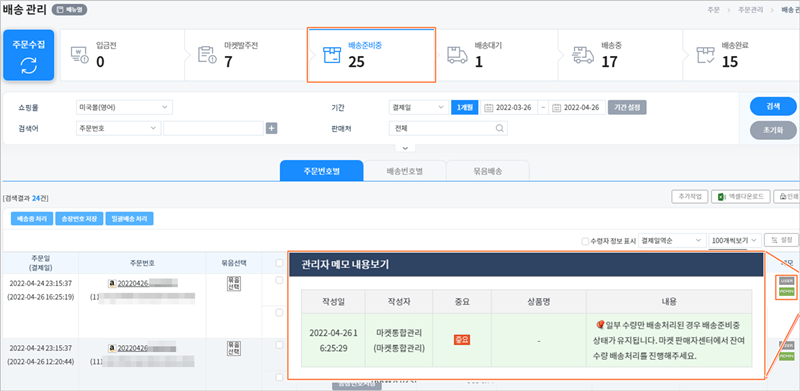Image resolution: width=800 pixels, height=391 pixels.
Task: Click the 배송중 처리 button
Action: (x=32, y=219)
